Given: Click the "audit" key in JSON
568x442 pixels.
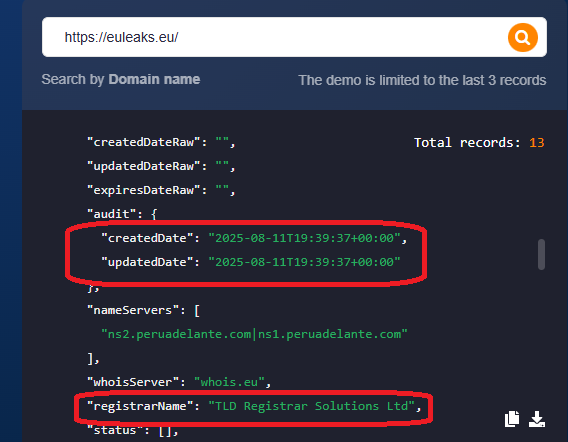Looking at the screenshot, I should (x=112, y=214).
